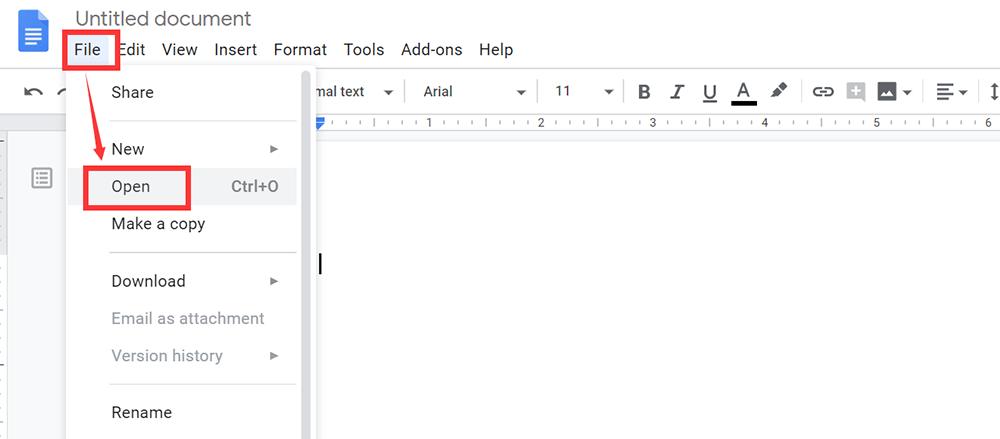Show the document outline icon
1000x439 pixels.
(x=41, y=178)
